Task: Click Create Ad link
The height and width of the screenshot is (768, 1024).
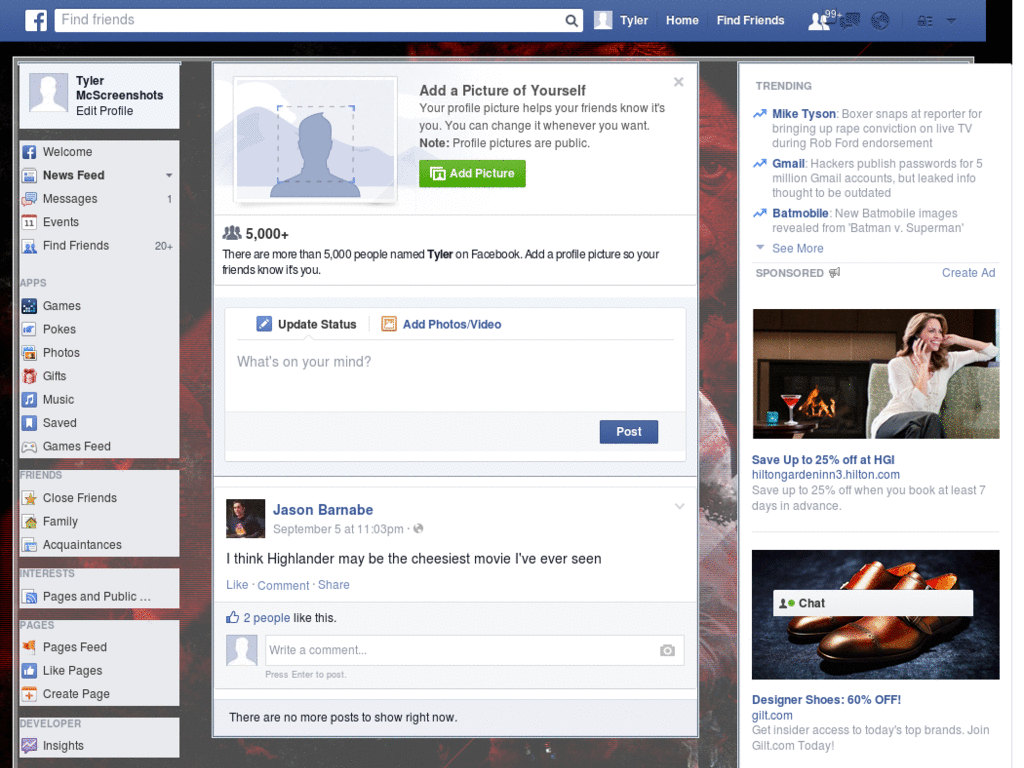Action: tap(968, 273)
